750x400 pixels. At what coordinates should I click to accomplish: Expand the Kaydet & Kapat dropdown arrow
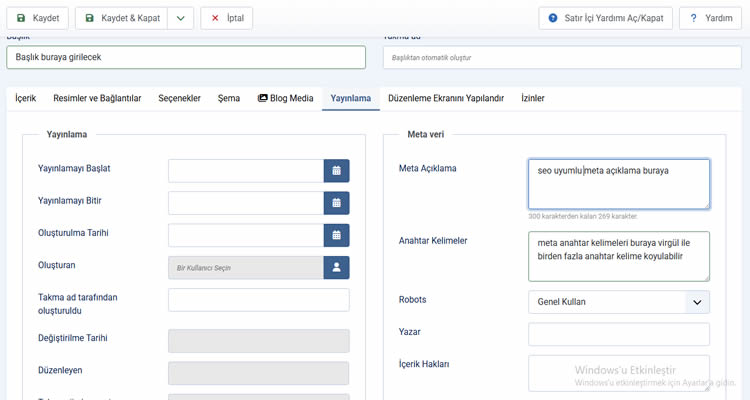pos(180,18)
